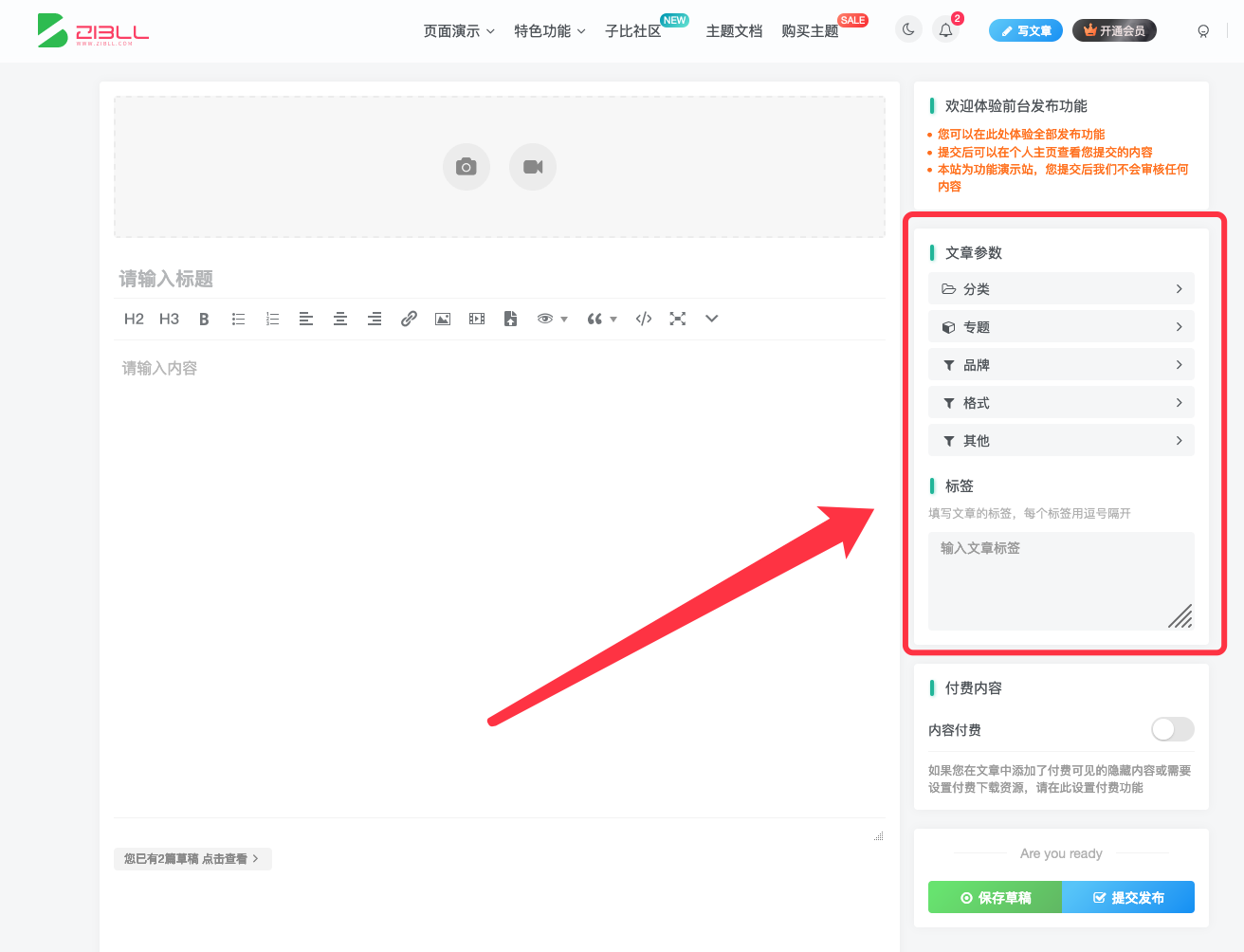Apply H2 heading to content
The image size is (1244, 952).
(134, 319)
